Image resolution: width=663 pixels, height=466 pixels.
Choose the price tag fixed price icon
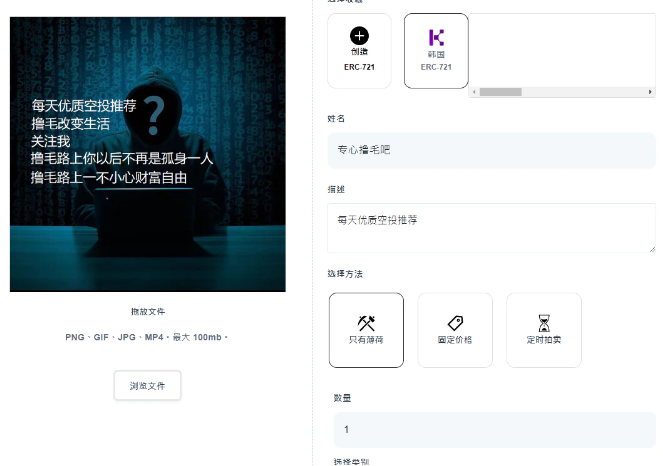tap(455, 323)
